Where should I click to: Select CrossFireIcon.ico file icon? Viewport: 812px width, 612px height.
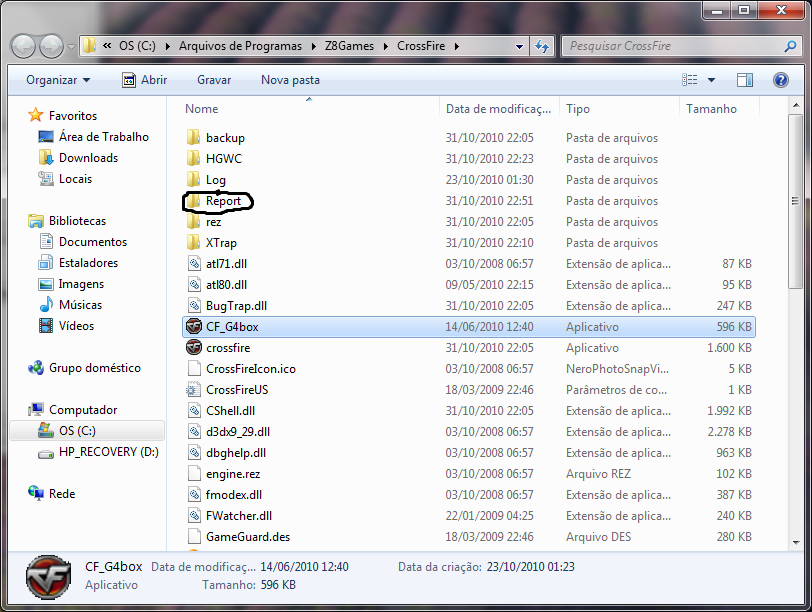194,369
